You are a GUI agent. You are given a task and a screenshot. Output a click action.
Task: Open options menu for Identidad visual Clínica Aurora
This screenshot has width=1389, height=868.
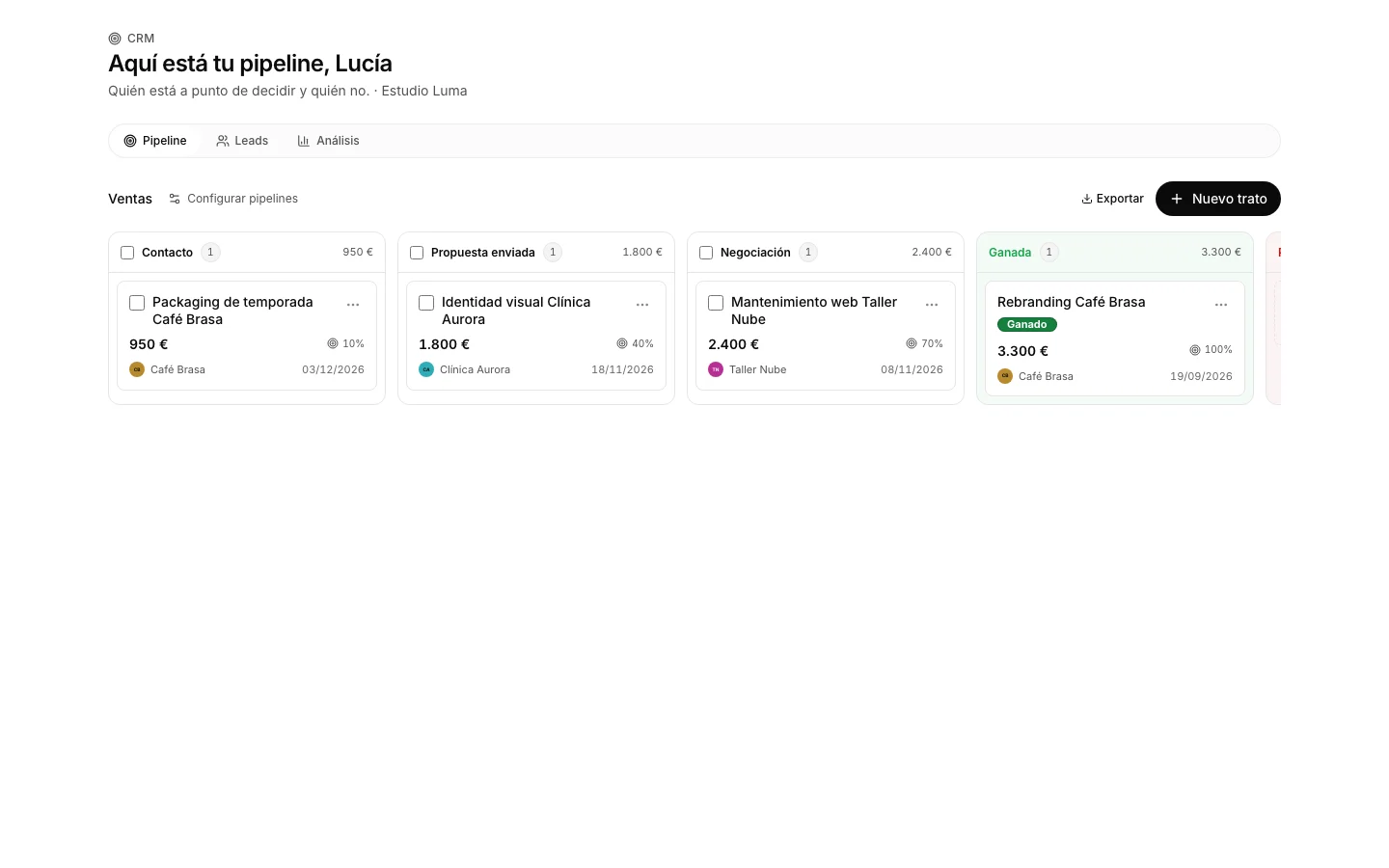pos(642,305)
